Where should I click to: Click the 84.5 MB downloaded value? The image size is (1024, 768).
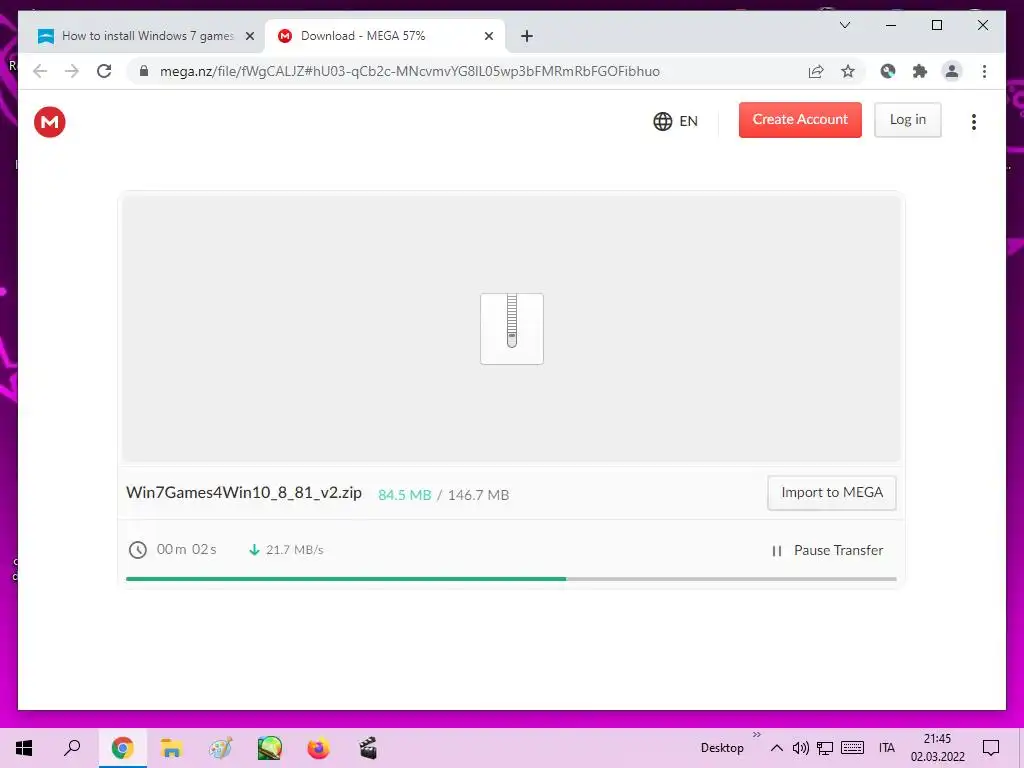405,495
